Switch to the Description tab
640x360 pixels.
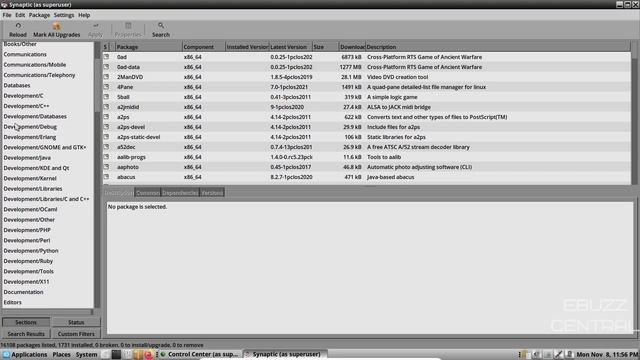(x=119, y=193)
